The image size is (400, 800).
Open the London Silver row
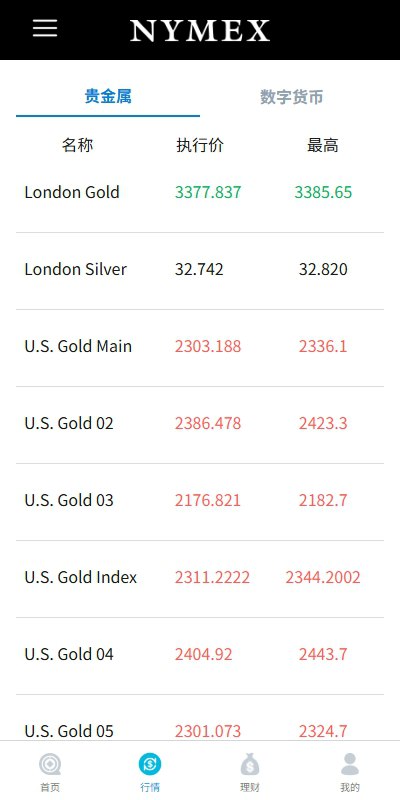(x=200, y=270)
